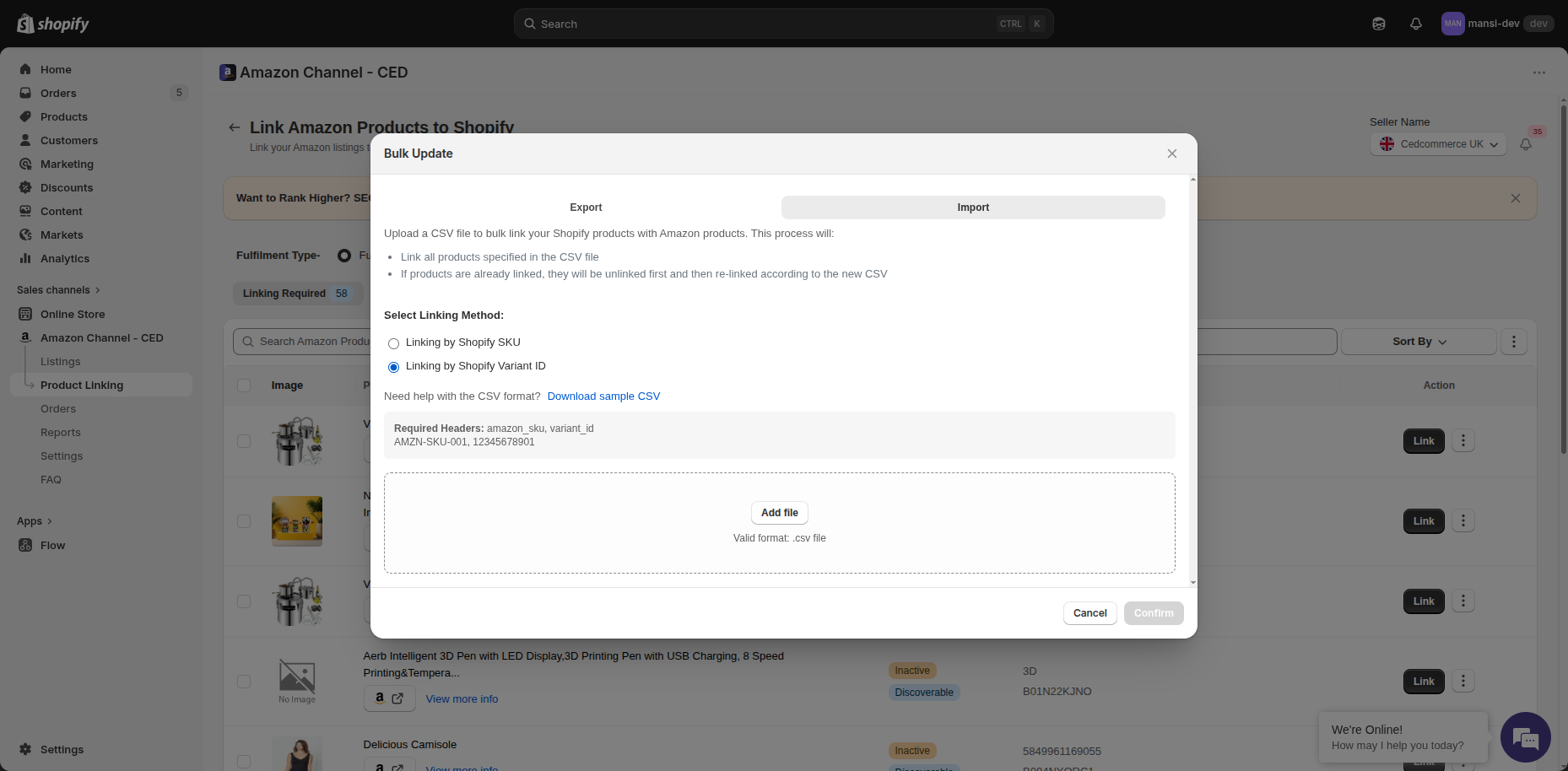Switch to the Import tab

[973, 208]
